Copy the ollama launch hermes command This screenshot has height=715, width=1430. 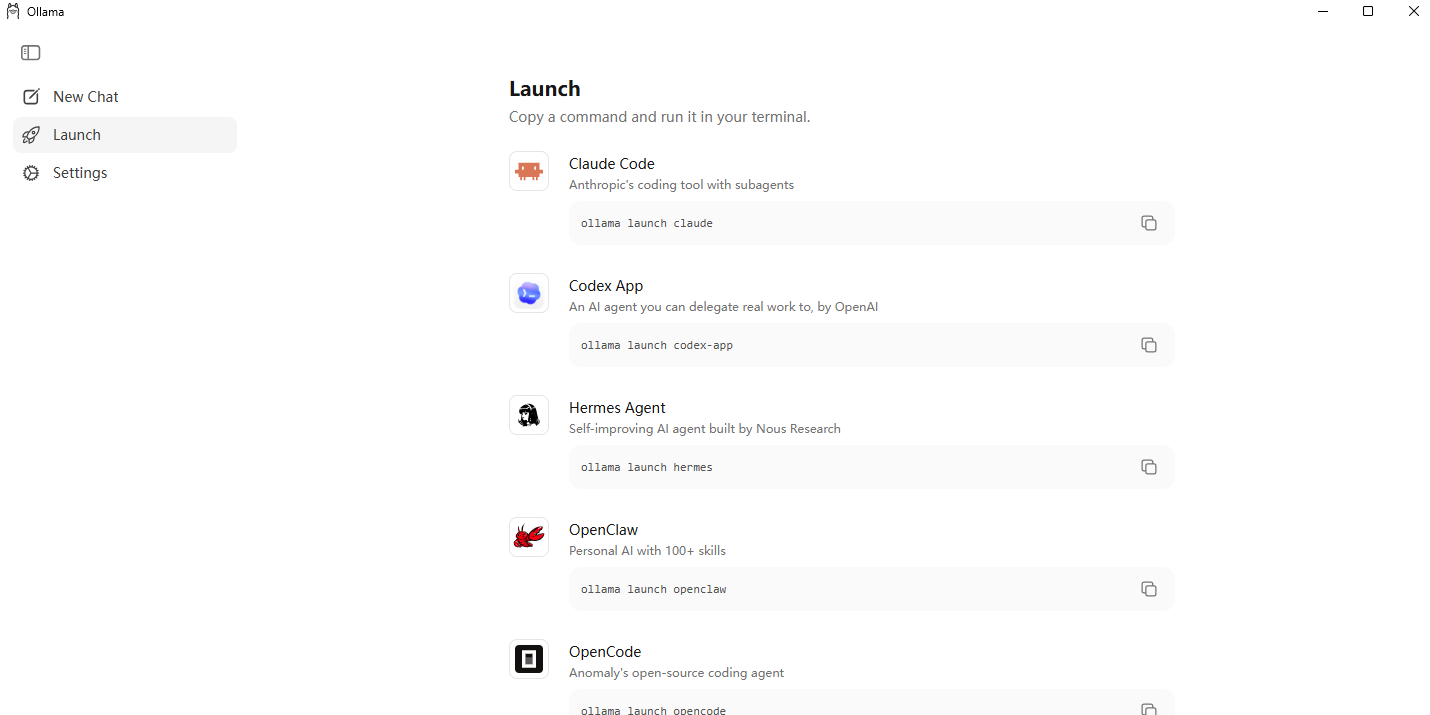pos(1149,467)
